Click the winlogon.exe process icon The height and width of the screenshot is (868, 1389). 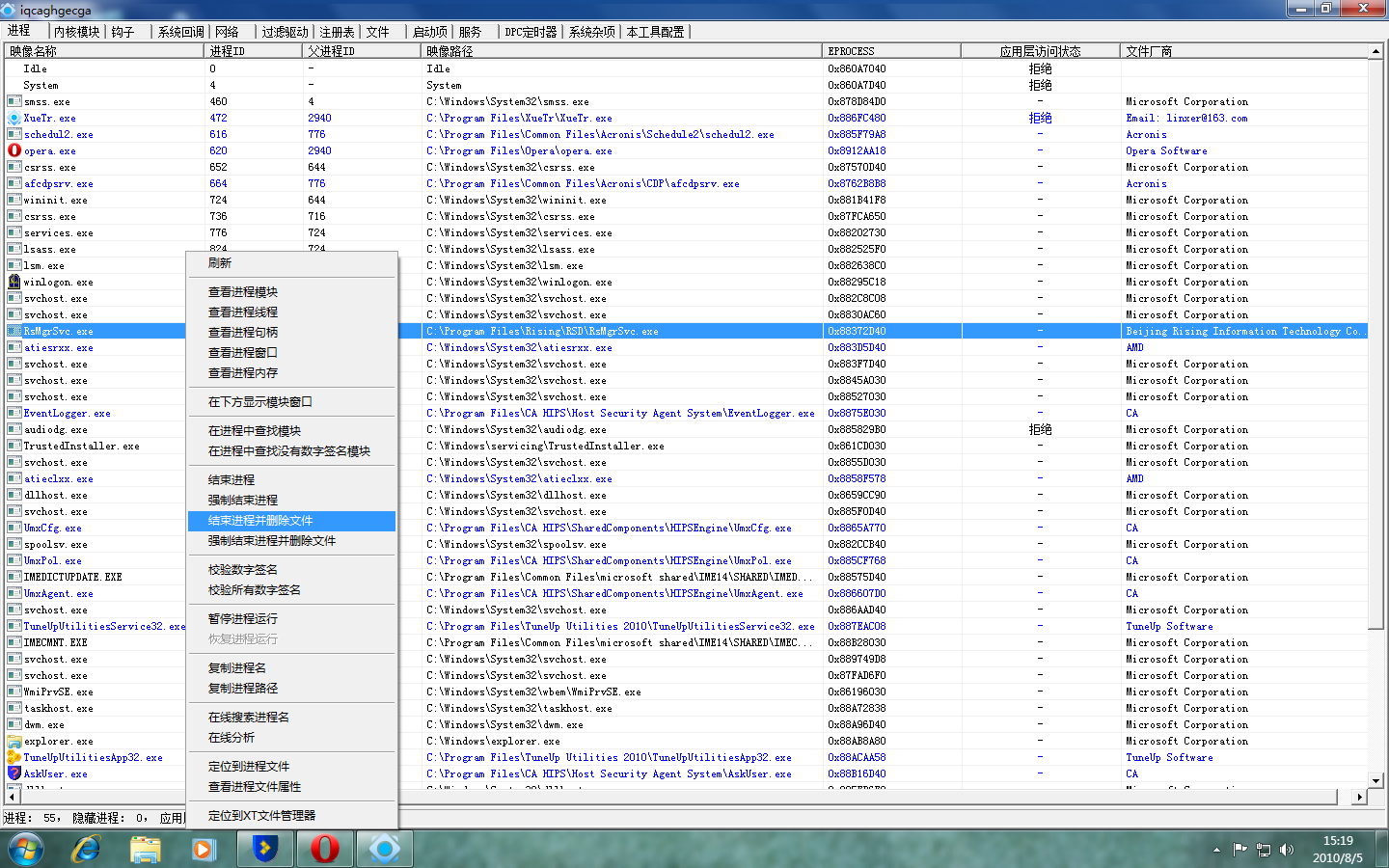click(x=14, y=283)
